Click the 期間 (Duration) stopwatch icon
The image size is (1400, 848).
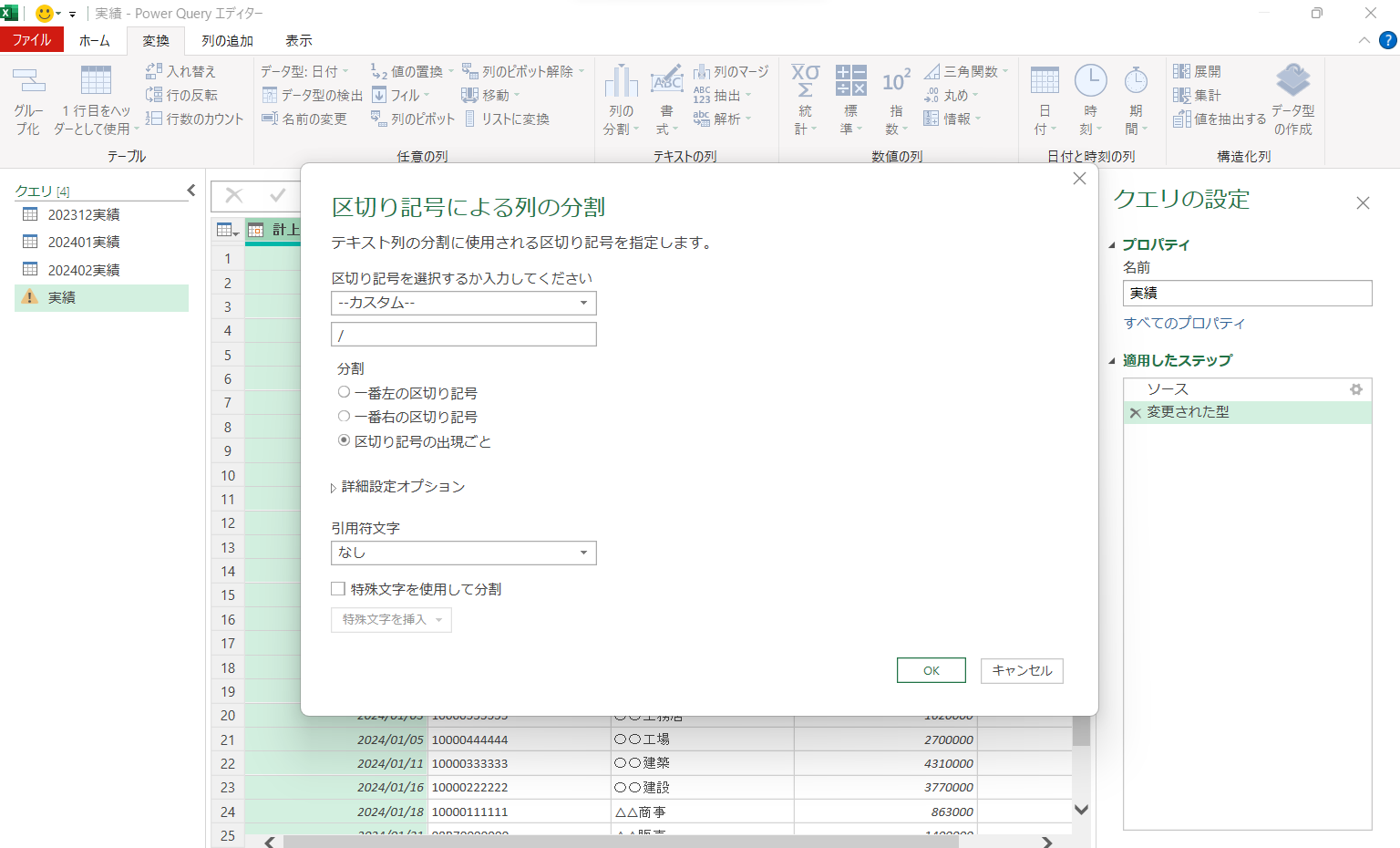pos(1136,80)
